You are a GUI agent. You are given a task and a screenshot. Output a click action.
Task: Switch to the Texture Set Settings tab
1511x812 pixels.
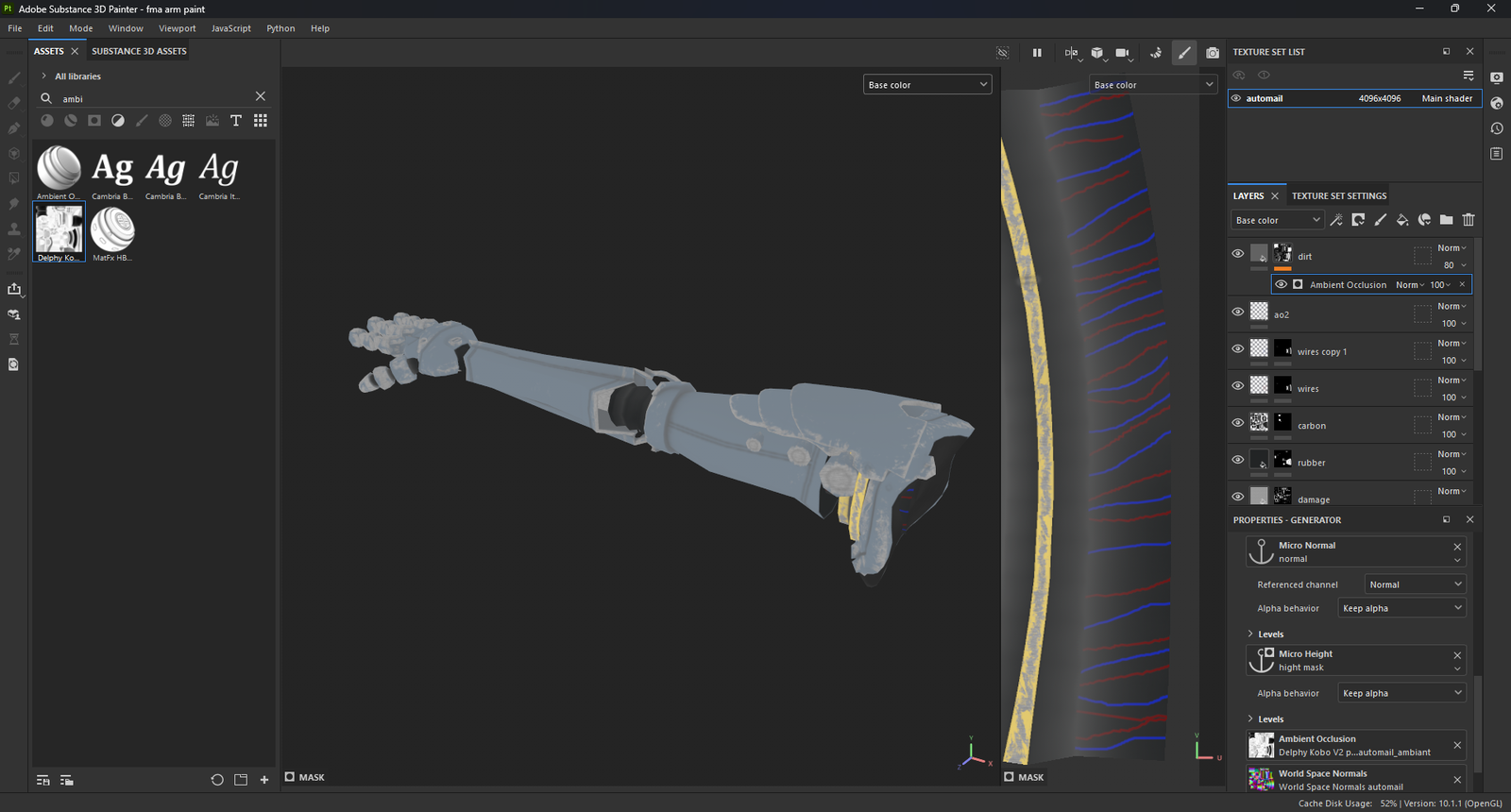point(1339,196)
